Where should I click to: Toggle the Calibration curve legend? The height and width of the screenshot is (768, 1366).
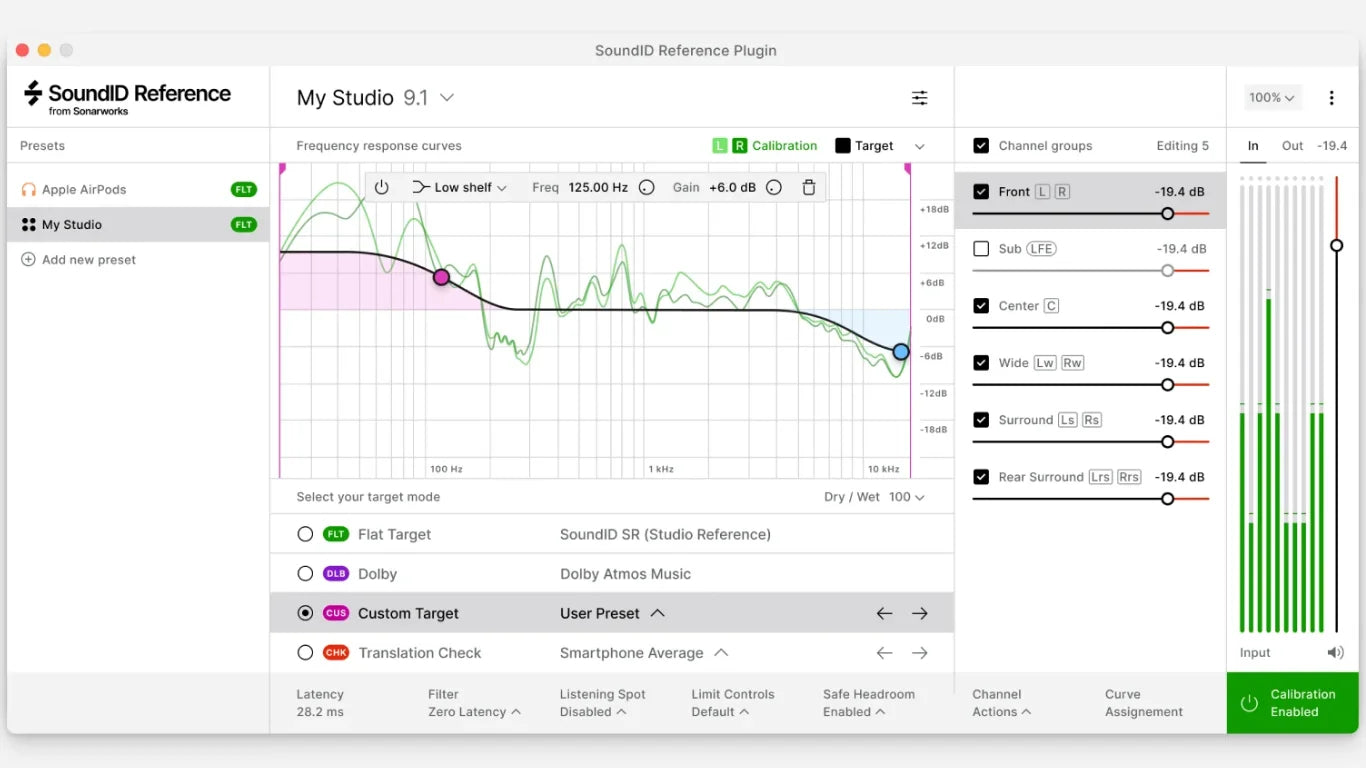point(765,146)
